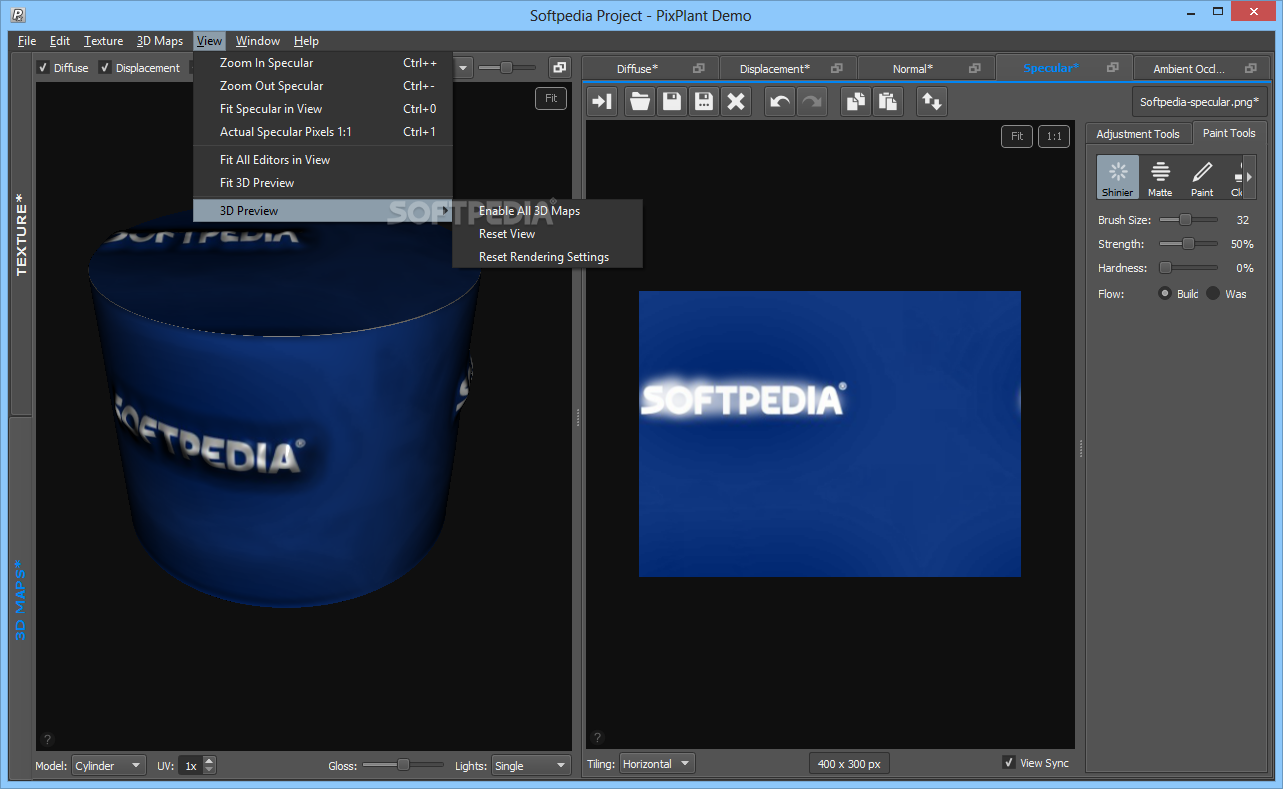Click the 1:1 zoom button
This screenshot has width=1283, height=789.
click(x=1053, y=136)
